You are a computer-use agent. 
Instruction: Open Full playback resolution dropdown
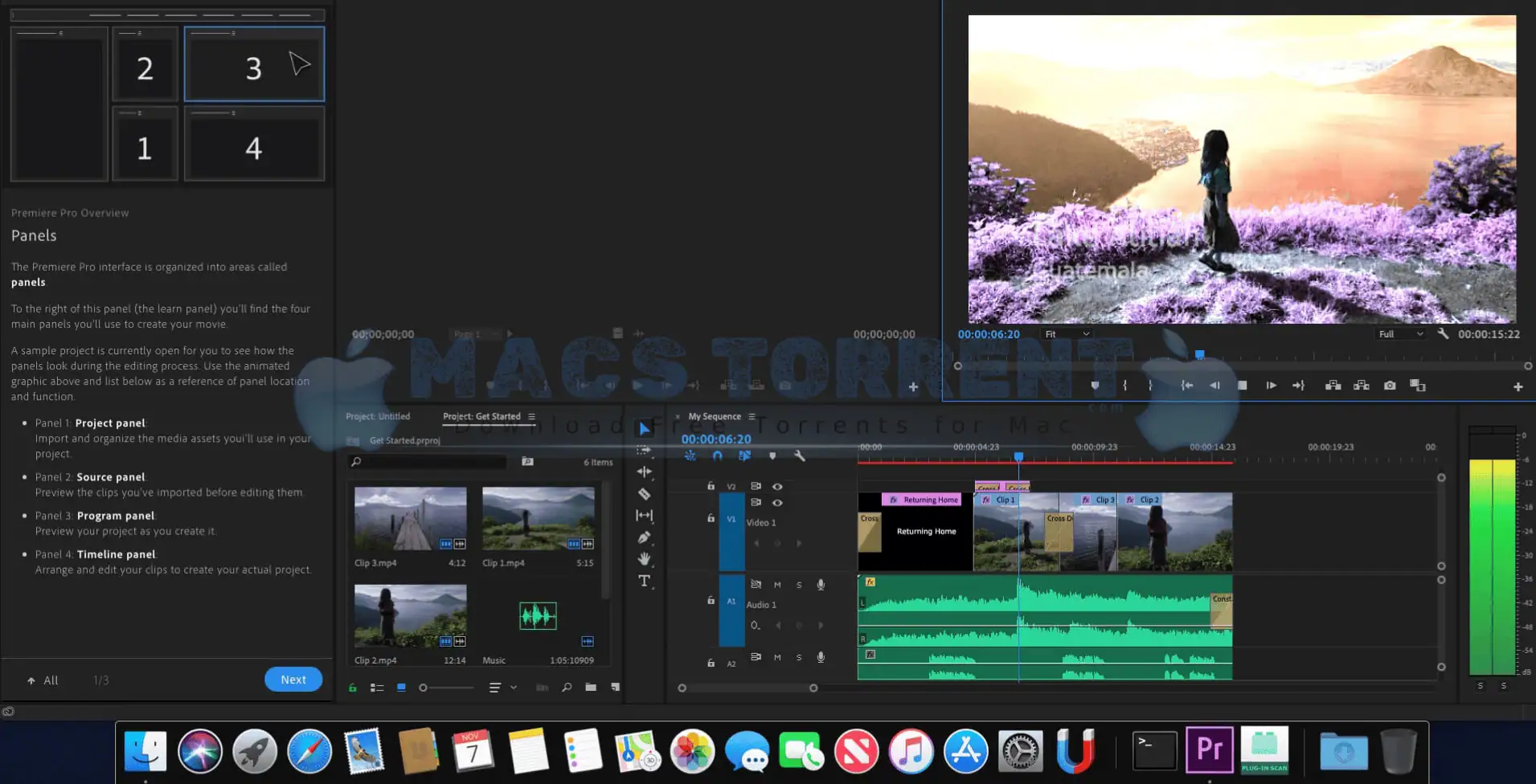coord(1401,334)
